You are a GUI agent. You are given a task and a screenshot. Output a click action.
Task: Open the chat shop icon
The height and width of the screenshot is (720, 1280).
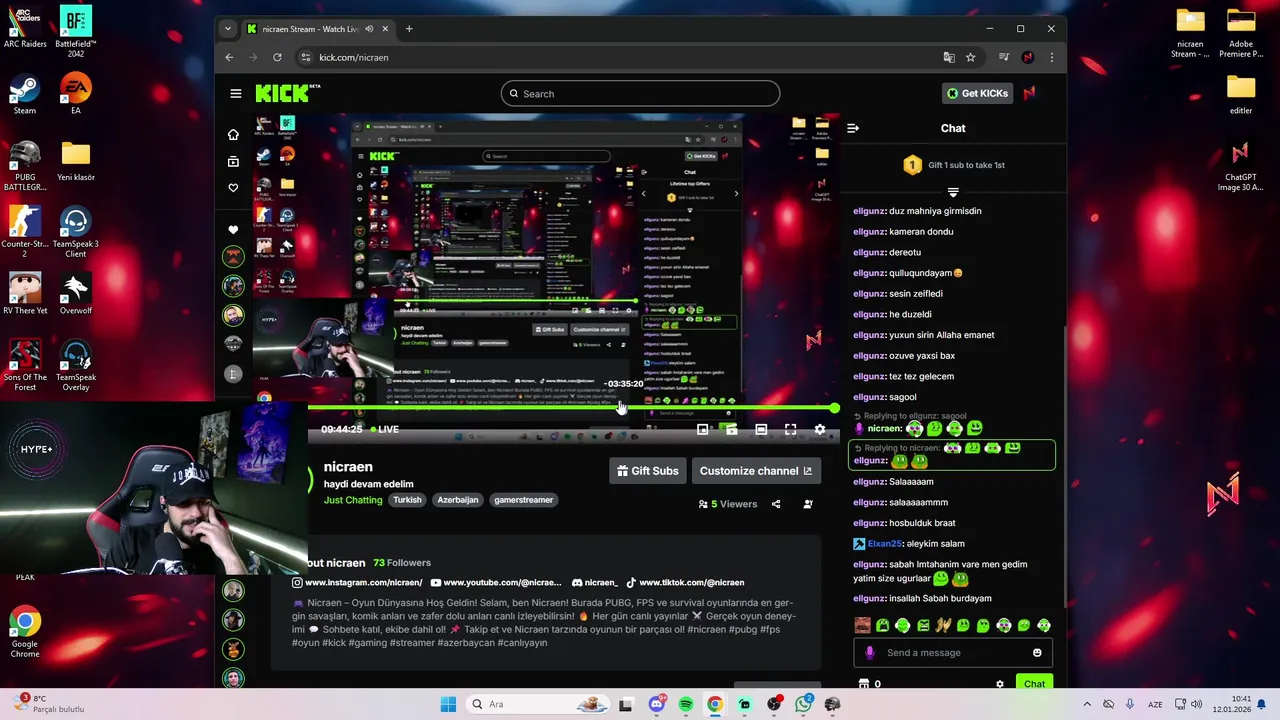(864, 684)
